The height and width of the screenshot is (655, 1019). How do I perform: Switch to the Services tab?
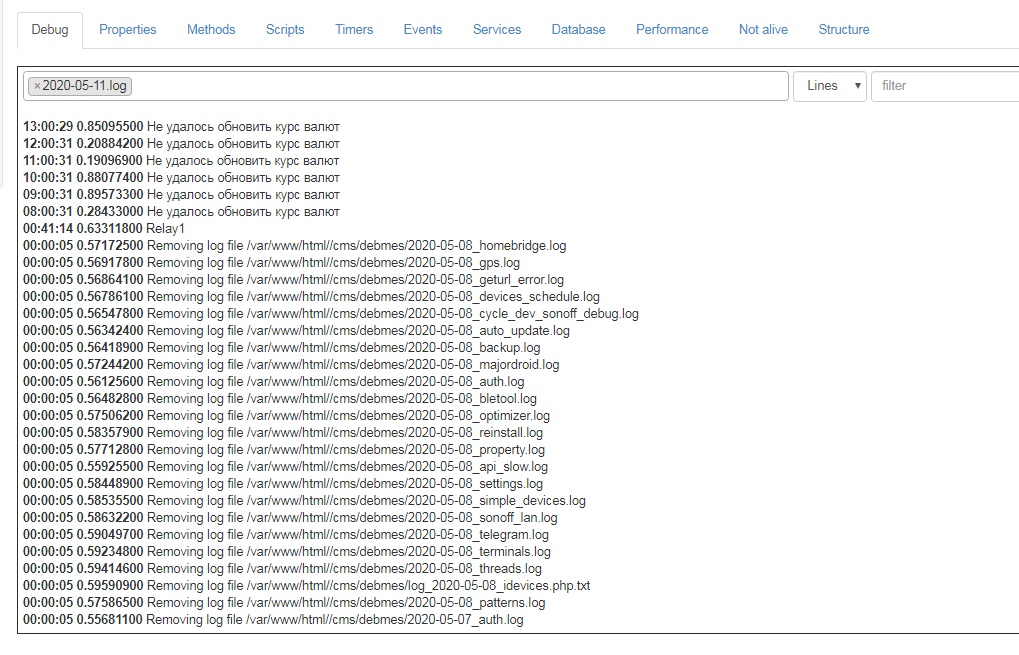tap(497, 30)
